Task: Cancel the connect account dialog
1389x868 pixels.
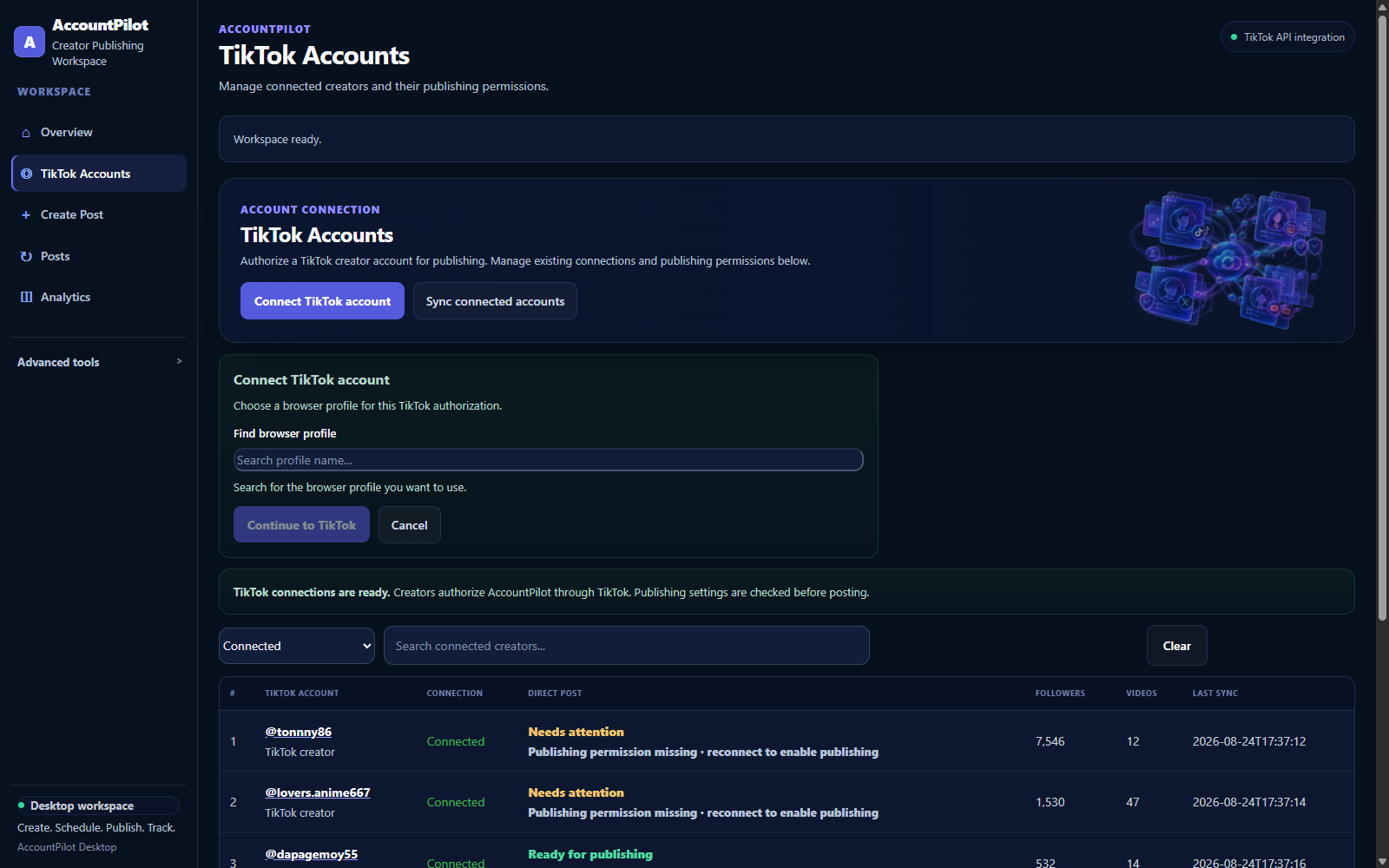Action: click(410, 525)
